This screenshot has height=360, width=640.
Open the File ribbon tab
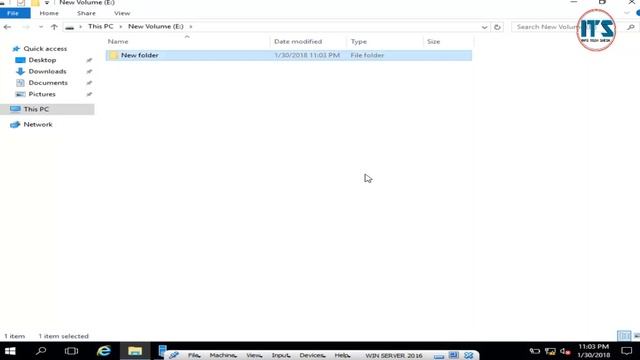click(13, 13)
